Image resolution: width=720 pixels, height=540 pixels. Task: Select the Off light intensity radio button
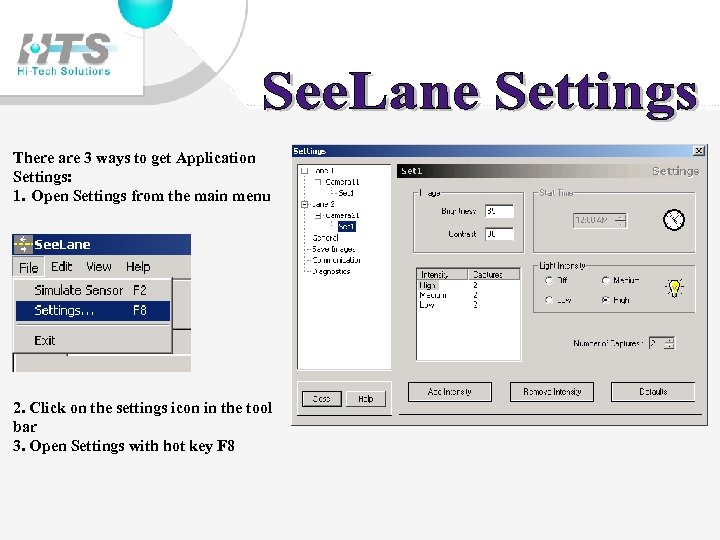(549, 280)
